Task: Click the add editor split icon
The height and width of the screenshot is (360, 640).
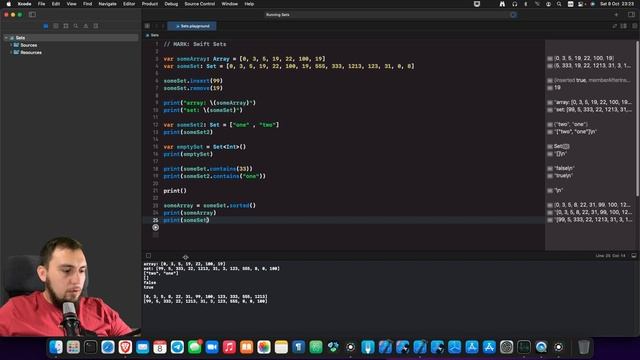Action: click(x=634, y=26)
